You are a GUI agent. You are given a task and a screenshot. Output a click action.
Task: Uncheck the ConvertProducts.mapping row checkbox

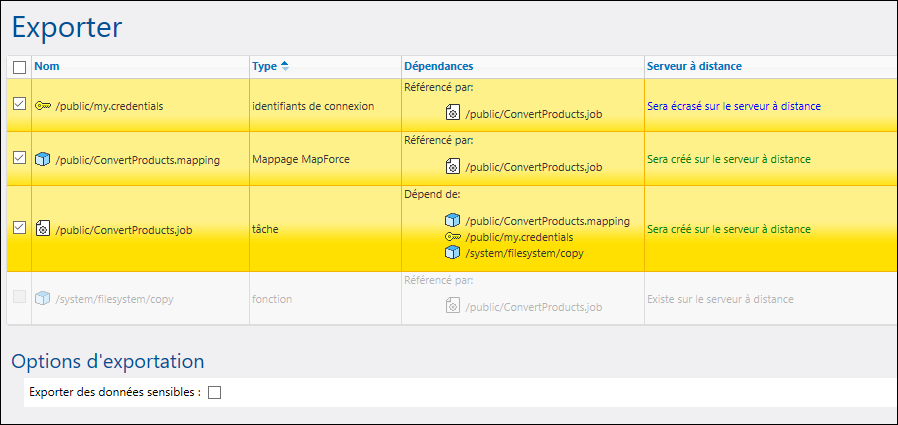pyautogui.click(x=19, y=158)
